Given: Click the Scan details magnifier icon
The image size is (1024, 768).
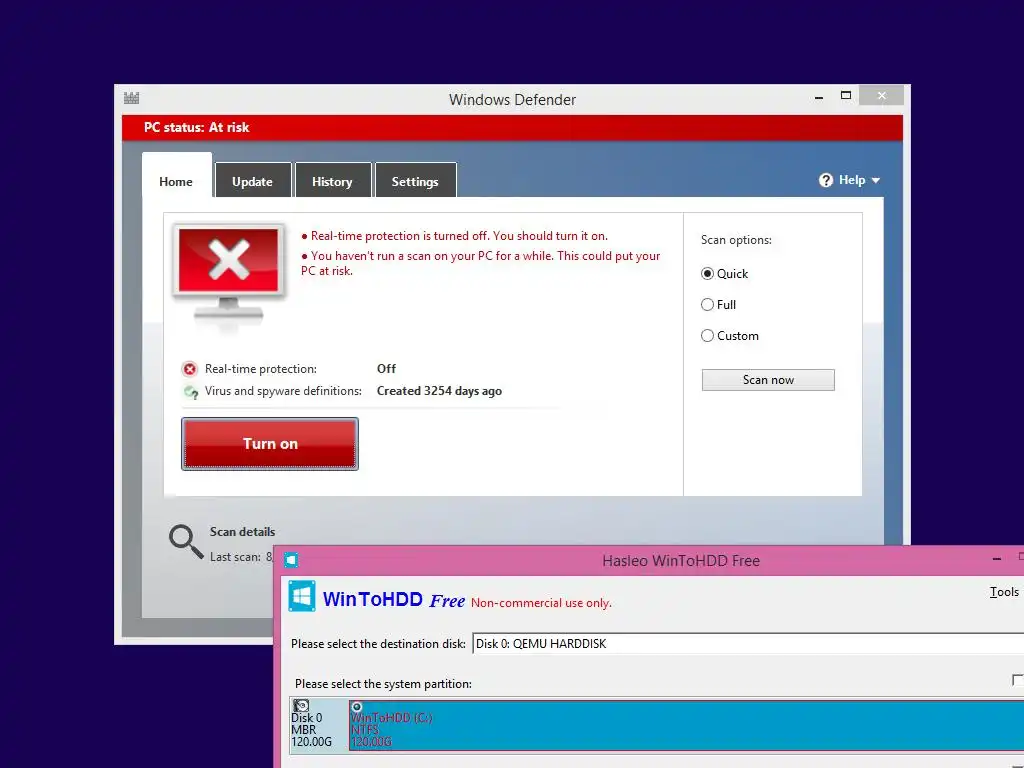Looking at the screenshot, I should pos(185,541).
